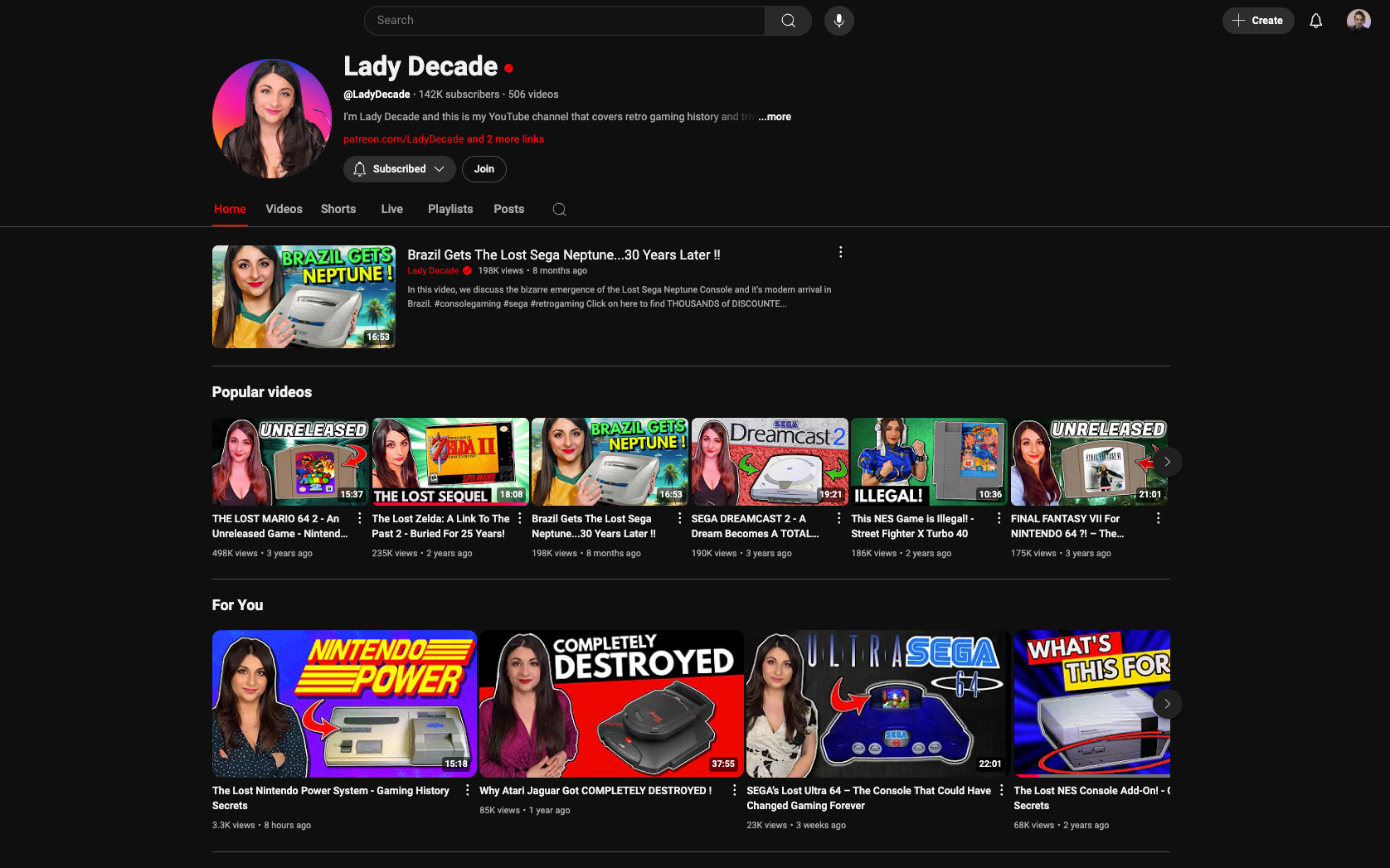Open more options for FINAL FANTASY VII N64 video

click(x=1159, y=518)
